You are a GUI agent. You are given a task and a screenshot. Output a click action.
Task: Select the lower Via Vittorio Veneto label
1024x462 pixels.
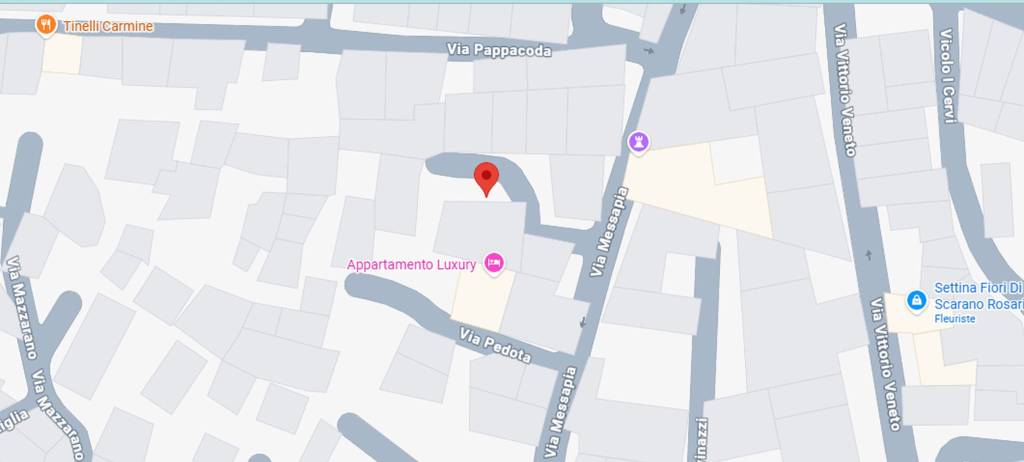885,364
